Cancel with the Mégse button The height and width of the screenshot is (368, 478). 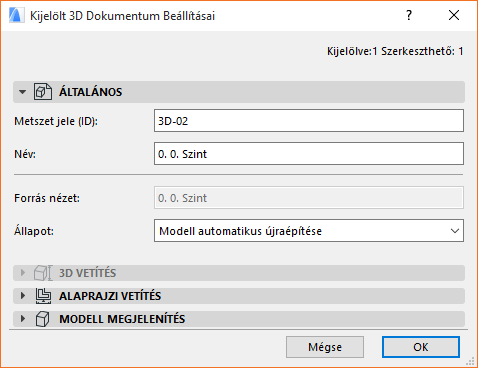tap(325, 347)
